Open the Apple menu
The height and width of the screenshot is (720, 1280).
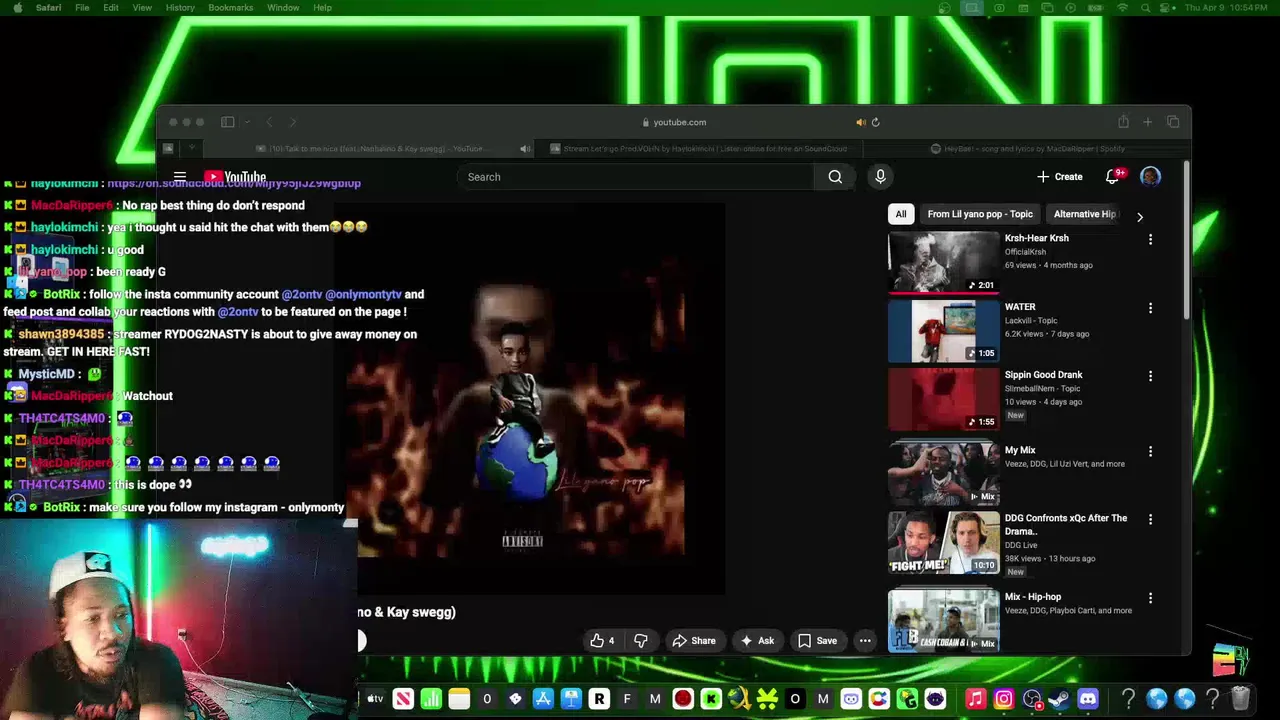pos(16,7)
